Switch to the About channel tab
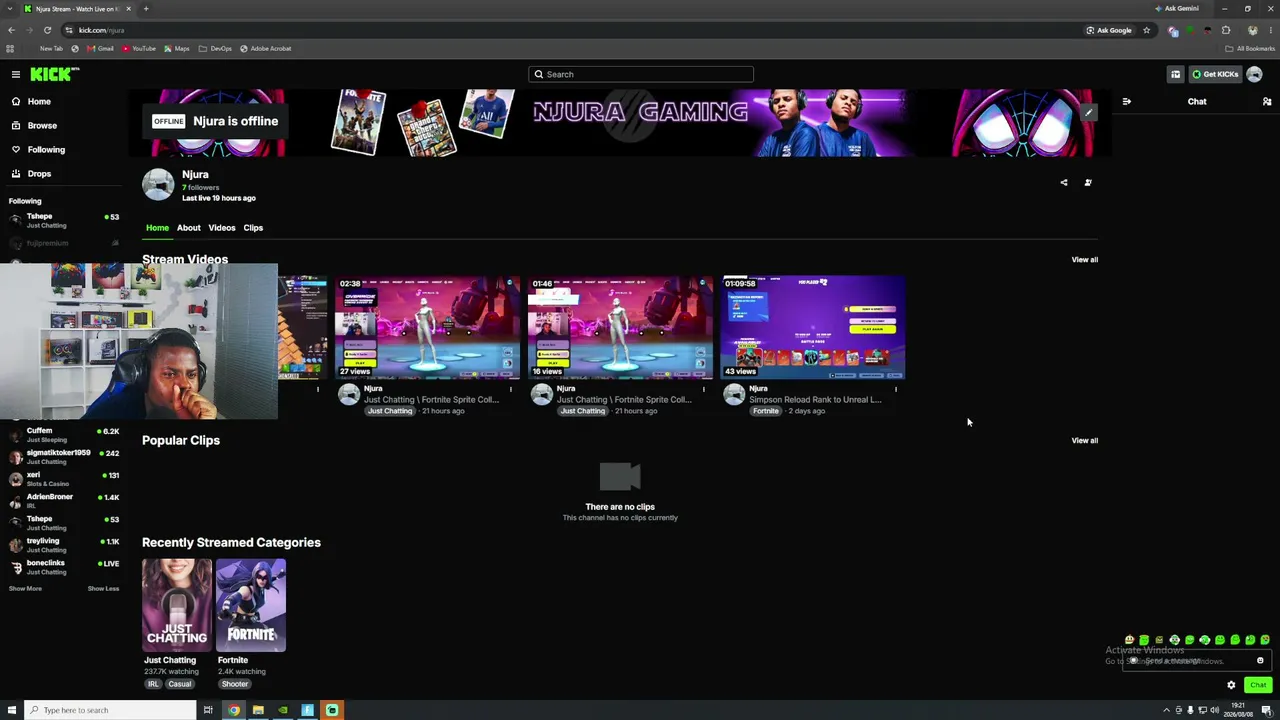The width and height of the screenshot is (1280, 720). 189,228
